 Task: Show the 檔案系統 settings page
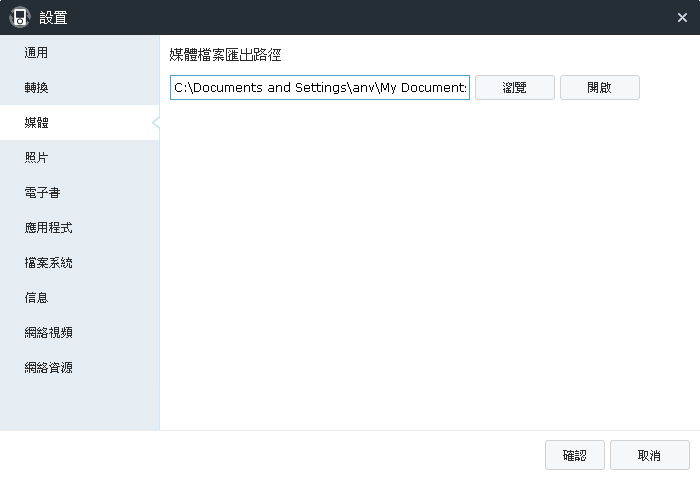click(48, 263)
